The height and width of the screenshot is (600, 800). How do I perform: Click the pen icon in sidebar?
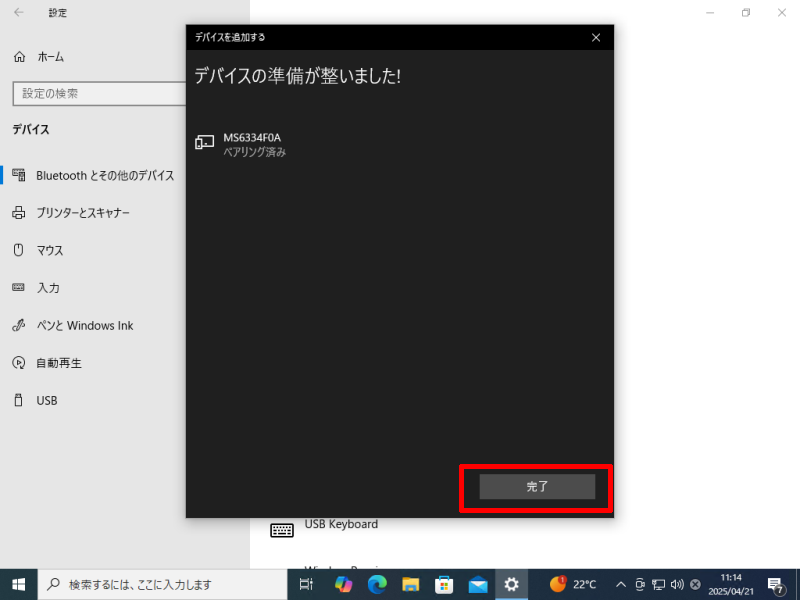click(19, 325)
